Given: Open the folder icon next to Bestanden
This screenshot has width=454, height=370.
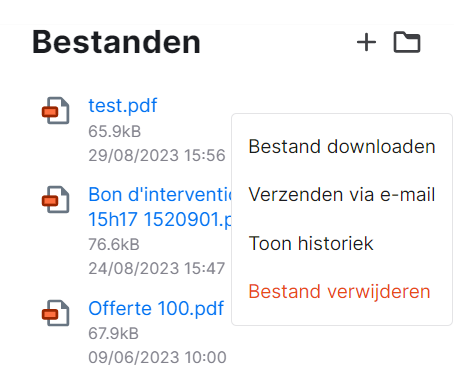Looking at the screenshot, I should (407, 42).
